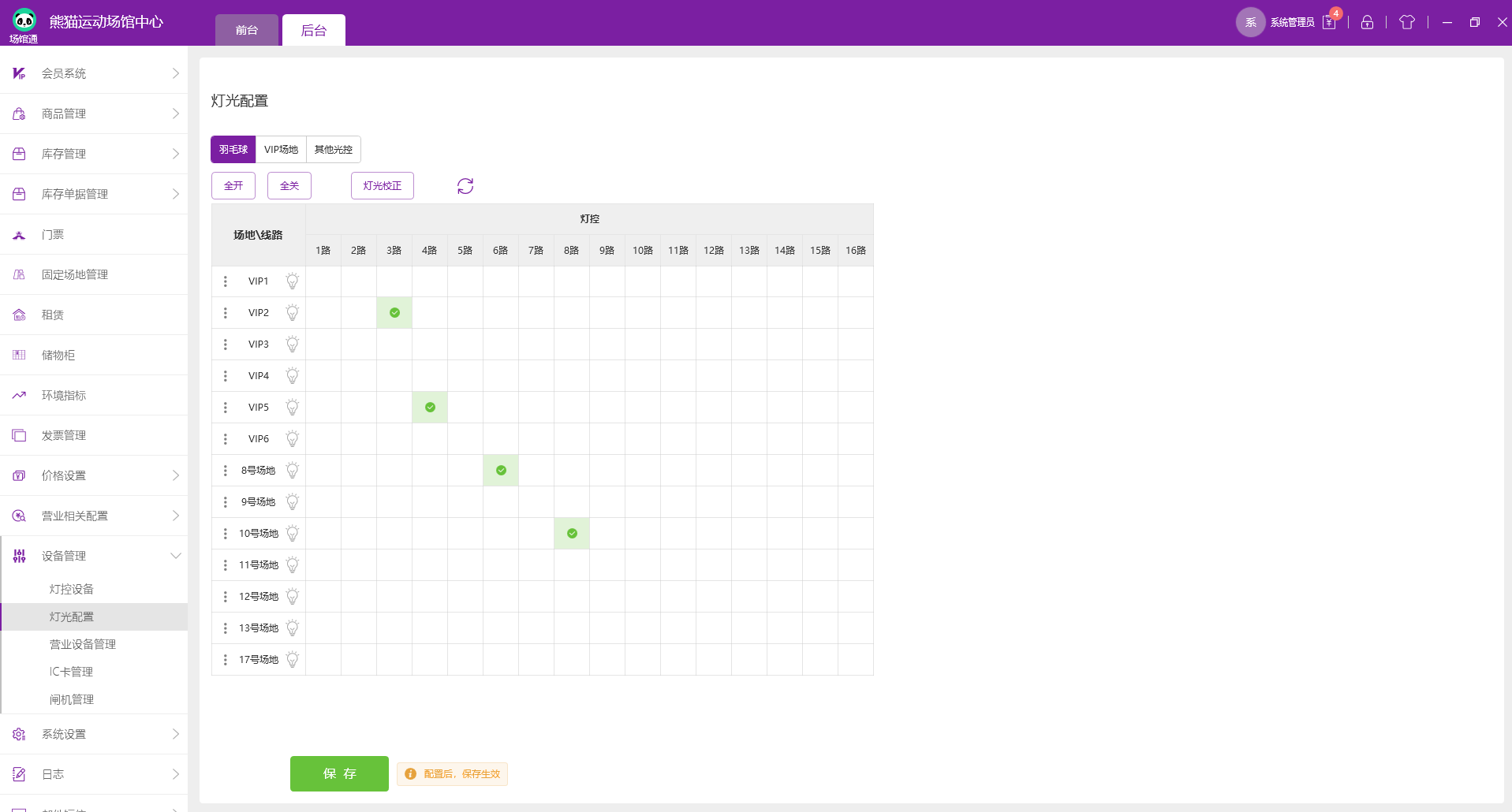Screen dimensions: 1512x812
Task: Expand the 价格设置 sidebar menu
Action: pyautogui.click(x=94, y=475)
